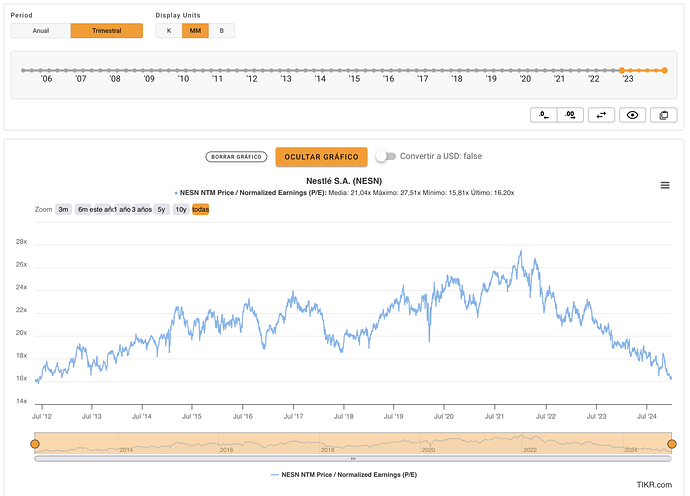Click the navigator scrollbar under the mini chart
This screenshot has width=690, height=496.
(353, 459)
